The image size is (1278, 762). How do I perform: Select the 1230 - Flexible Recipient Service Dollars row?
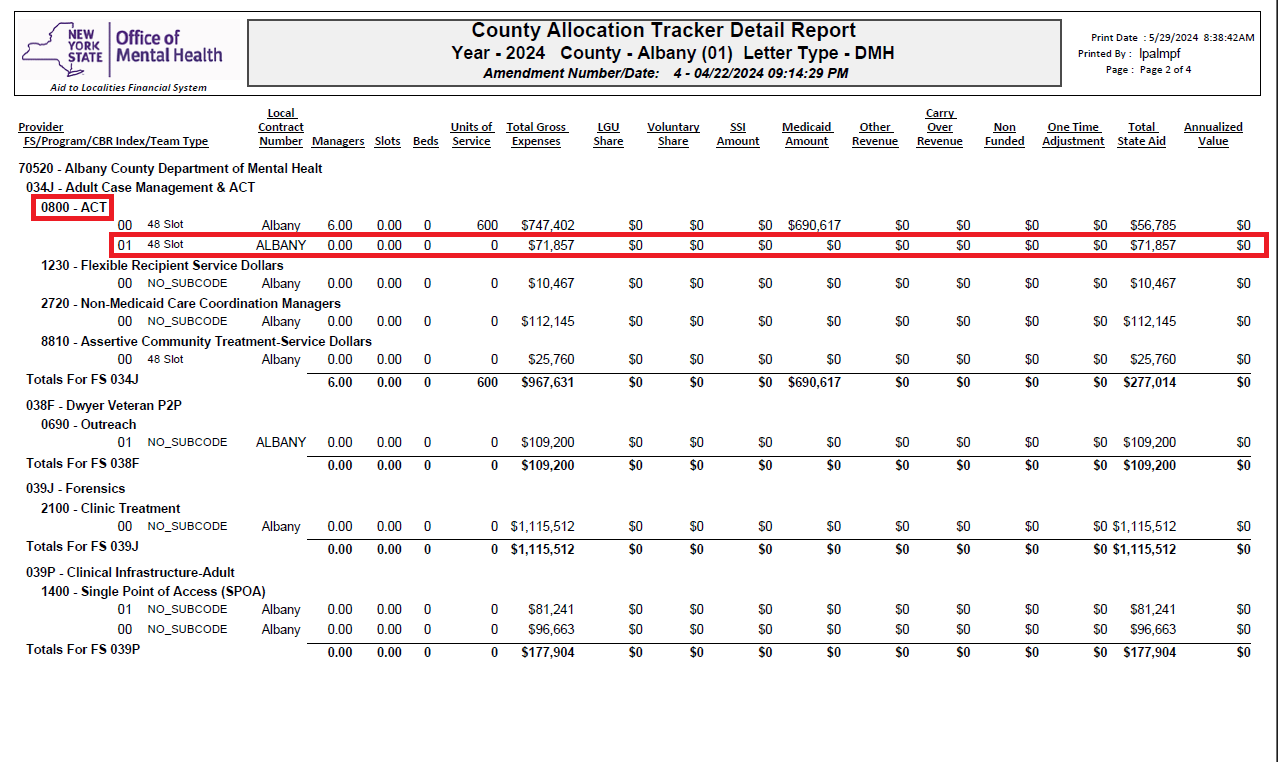[162, 265]
